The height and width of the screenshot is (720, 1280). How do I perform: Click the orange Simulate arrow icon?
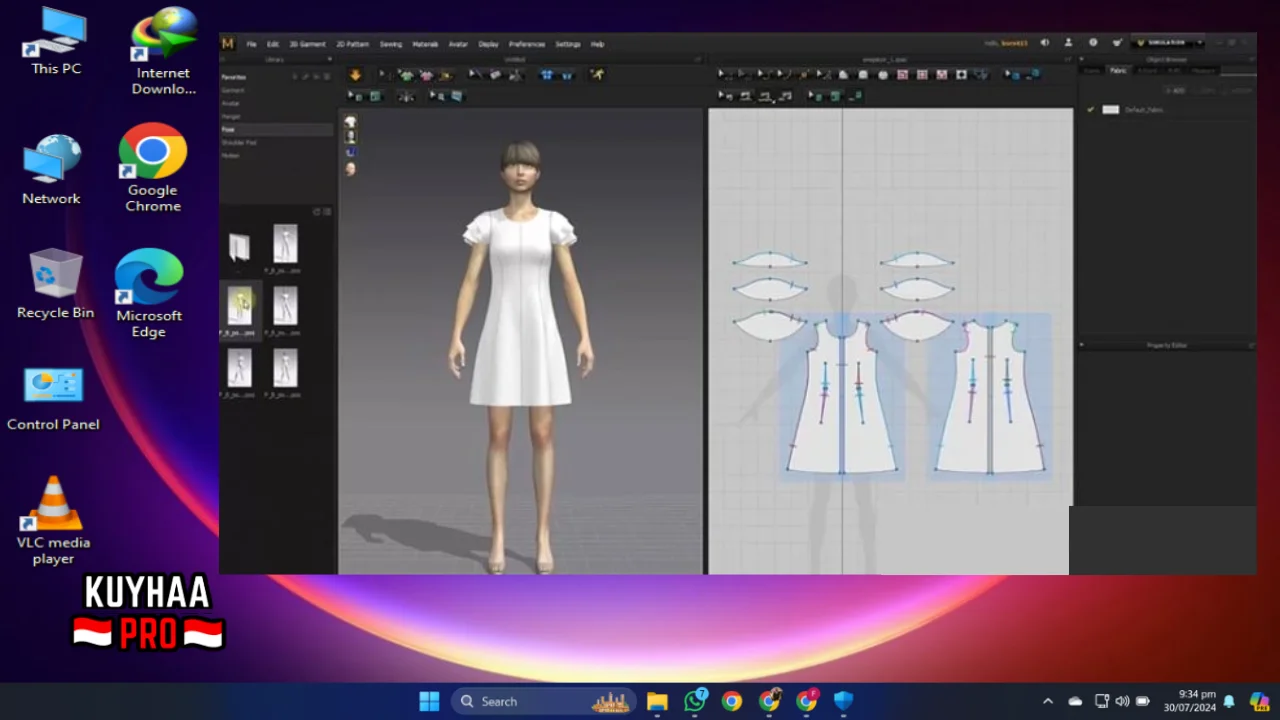[x=355, y=75]
